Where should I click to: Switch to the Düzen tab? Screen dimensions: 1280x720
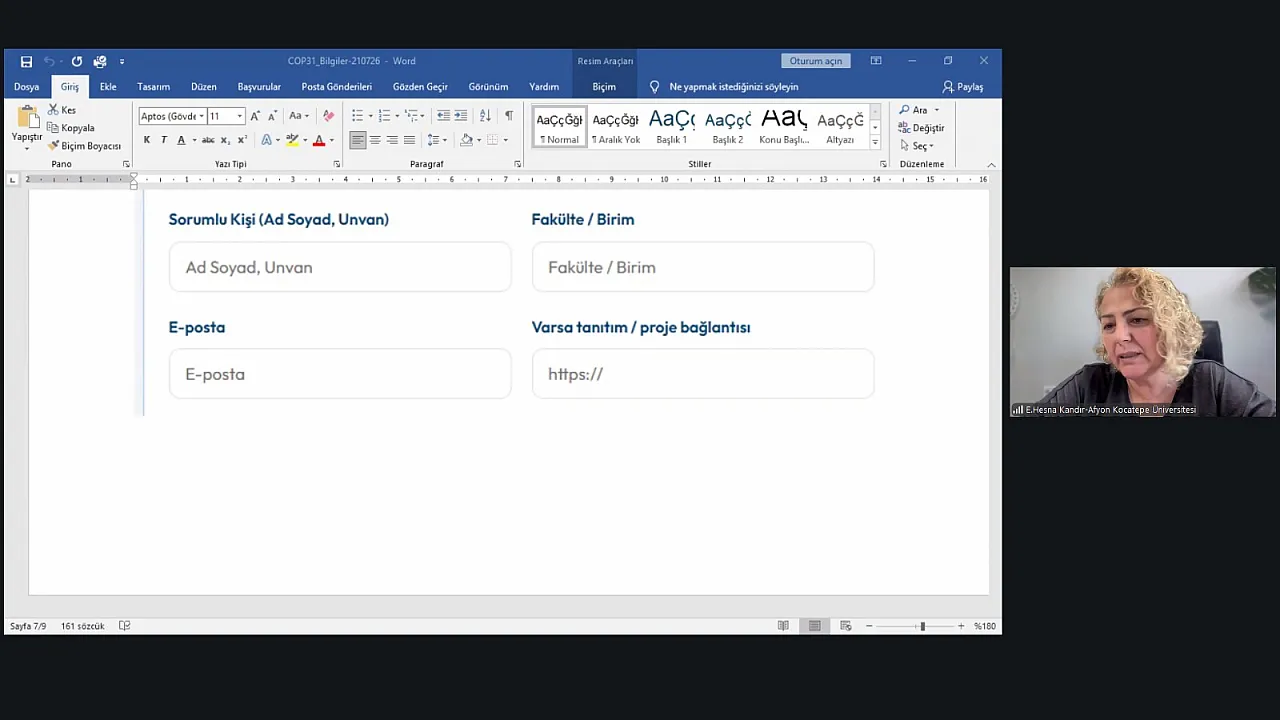click(x=204, y=87)
